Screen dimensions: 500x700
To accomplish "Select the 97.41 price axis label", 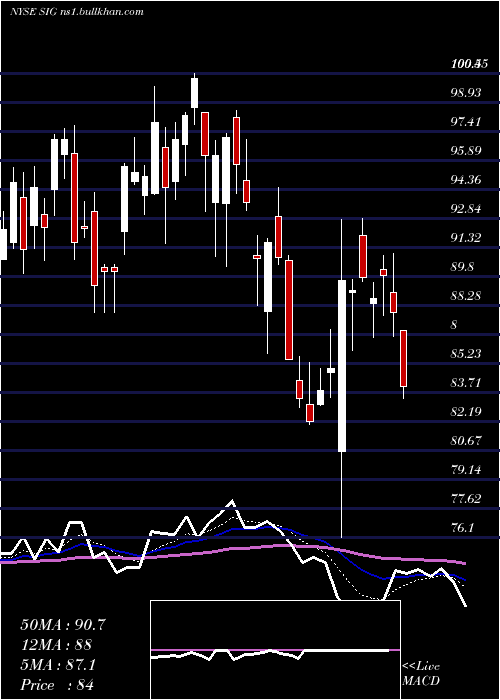I will point(467,122).
